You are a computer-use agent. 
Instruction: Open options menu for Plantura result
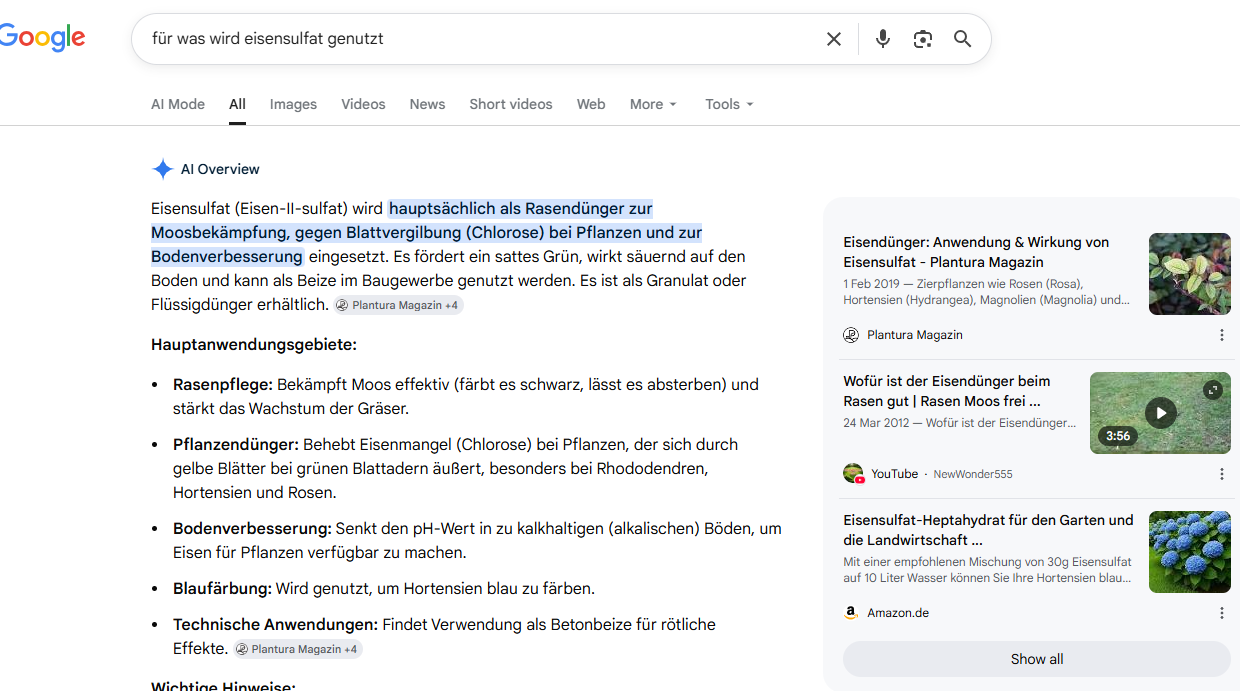1222,335
